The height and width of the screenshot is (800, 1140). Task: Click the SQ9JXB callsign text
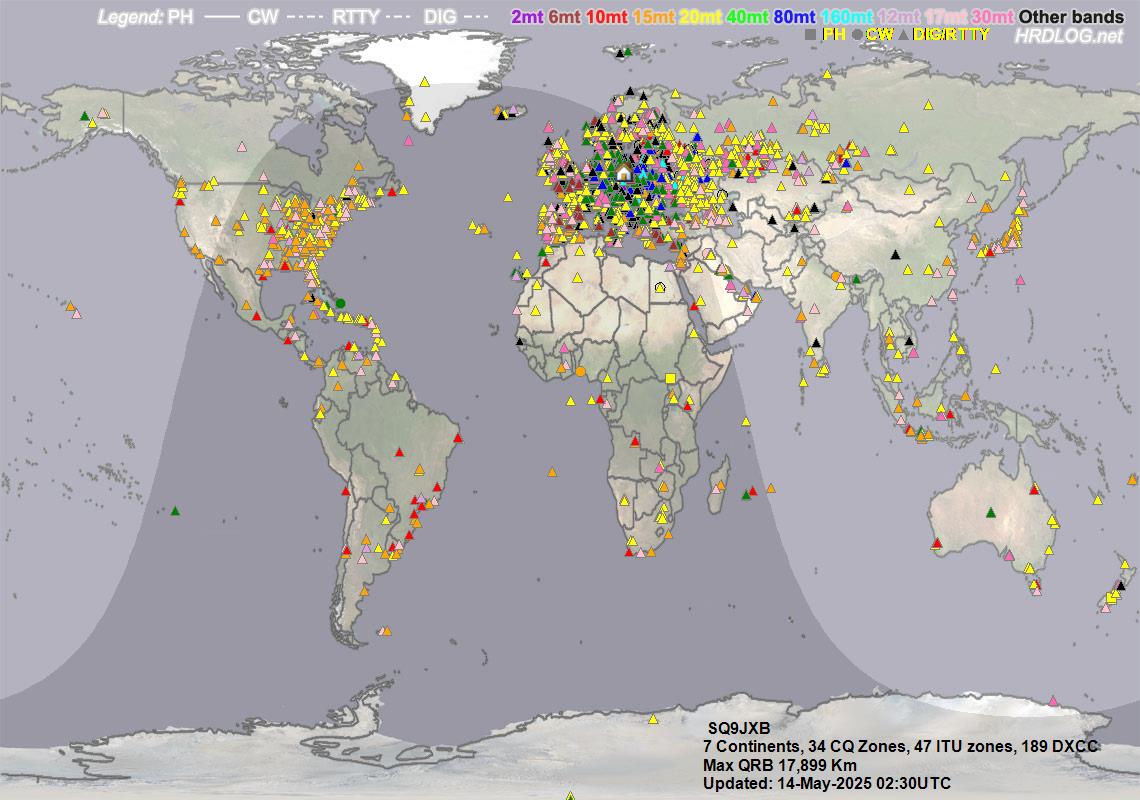point(738,730)
